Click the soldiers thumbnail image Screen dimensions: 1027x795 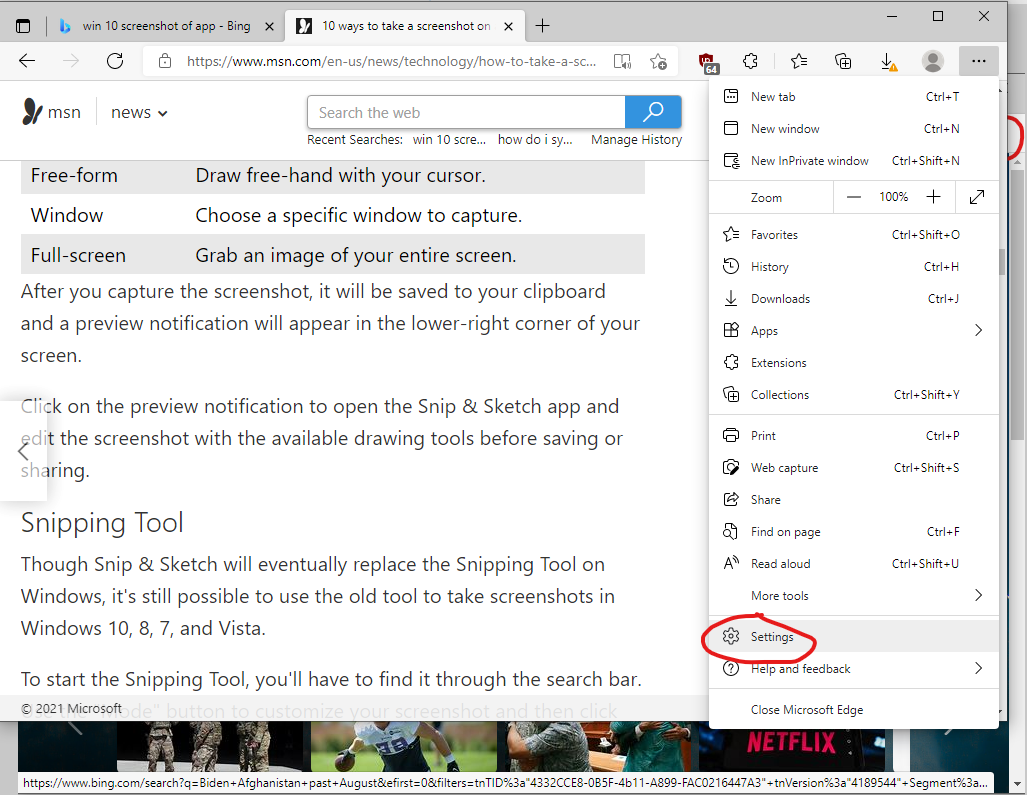point(210,747)
